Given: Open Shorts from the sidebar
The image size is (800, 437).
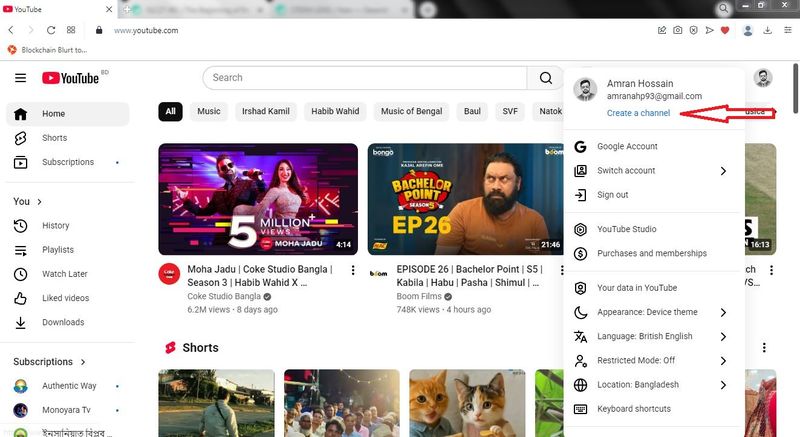Looking at the screenshot, I should (54, 138).
